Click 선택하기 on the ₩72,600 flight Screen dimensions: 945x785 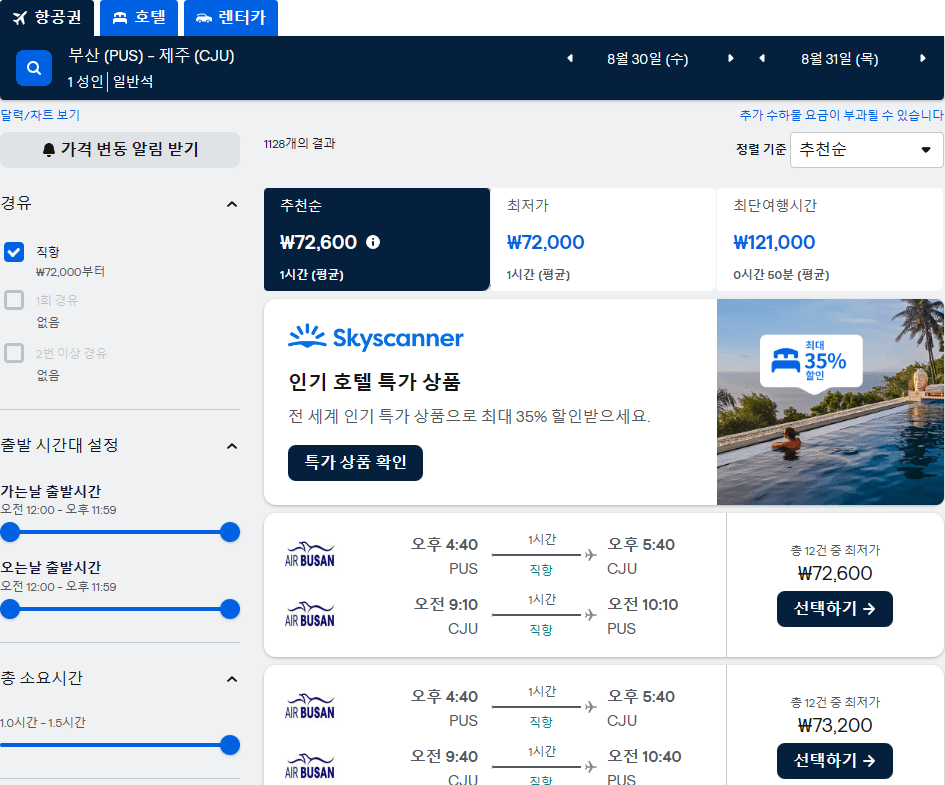pyautogui.click(x=834, y=609)
